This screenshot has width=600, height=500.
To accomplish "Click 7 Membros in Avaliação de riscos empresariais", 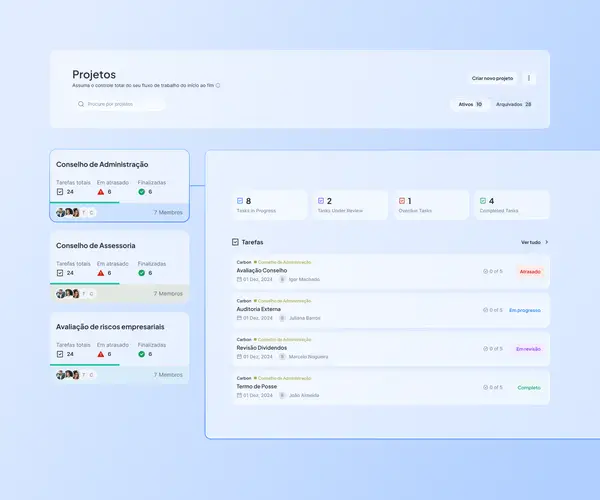I will [168, 375].
